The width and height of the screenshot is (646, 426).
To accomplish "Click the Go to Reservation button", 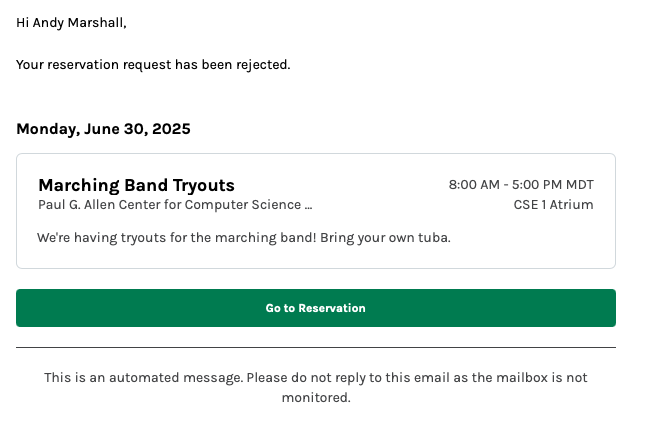I will pyautogui.click(x=315, y=308).
